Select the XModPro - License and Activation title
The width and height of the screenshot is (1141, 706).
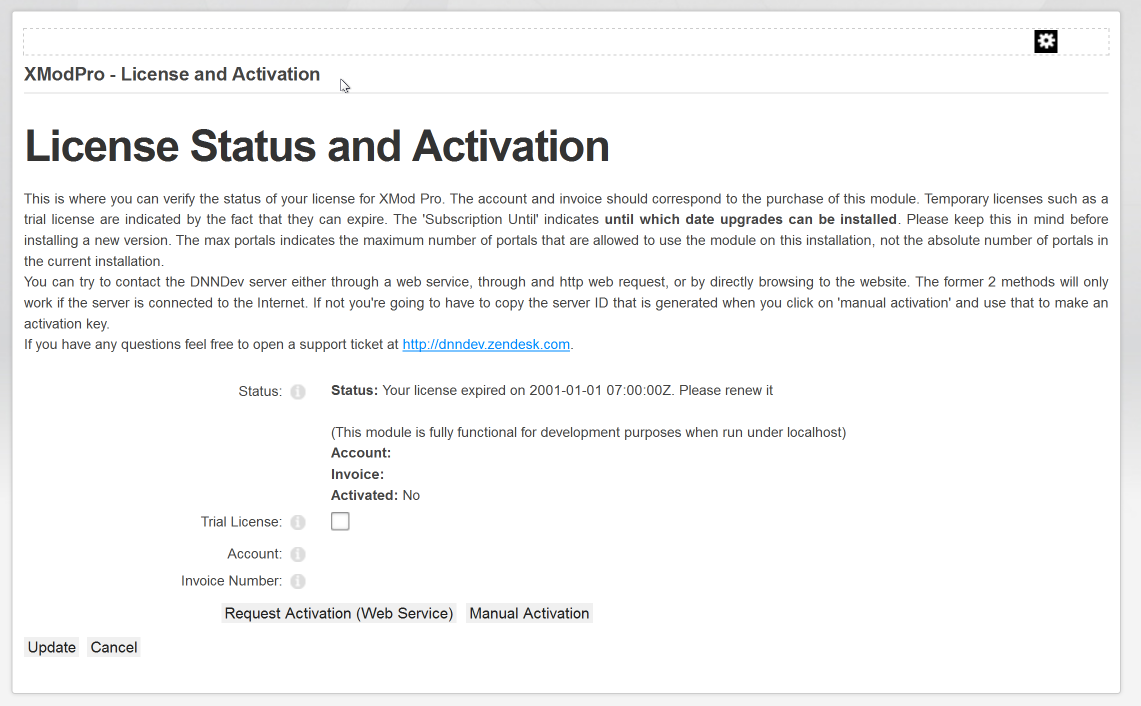point(172,74)
